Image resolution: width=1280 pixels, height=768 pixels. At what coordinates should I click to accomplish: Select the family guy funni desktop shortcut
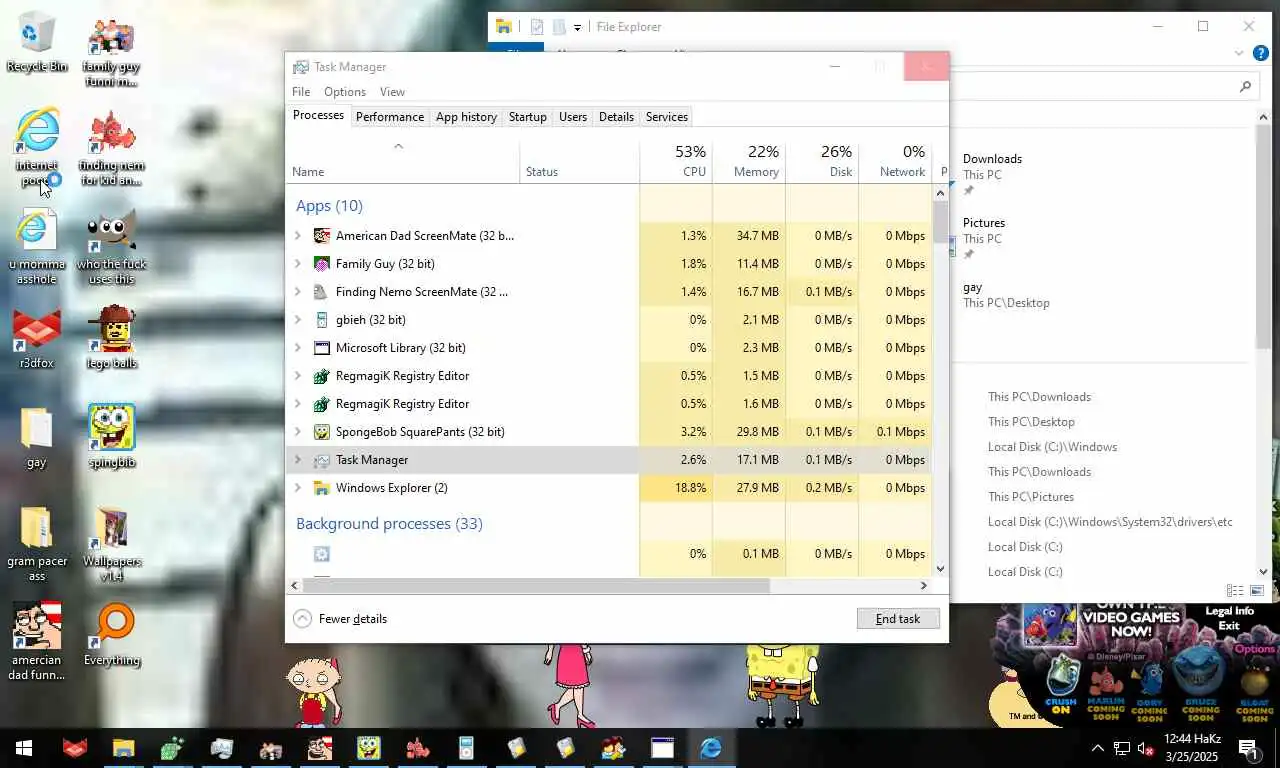coord(112,50)
